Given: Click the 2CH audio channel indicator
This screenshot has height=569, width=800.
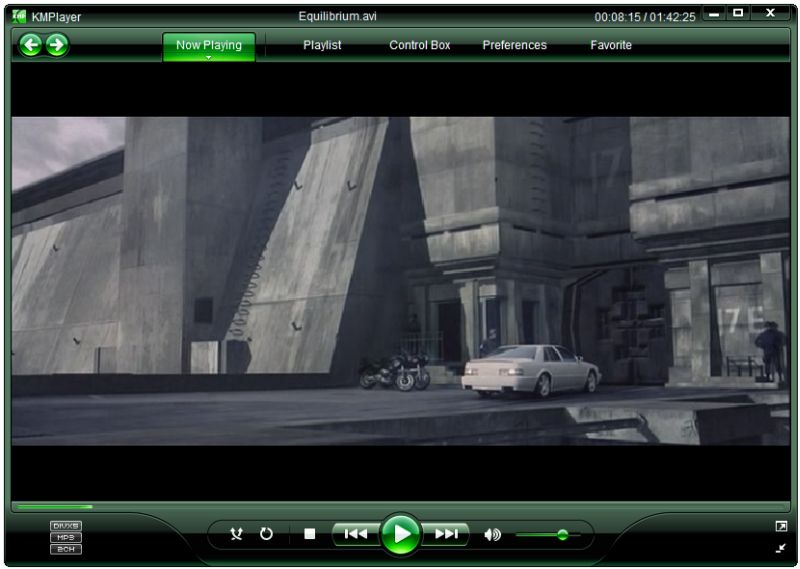Looking at the screenshot, I should pyautogui.click(x=66, y=549).
